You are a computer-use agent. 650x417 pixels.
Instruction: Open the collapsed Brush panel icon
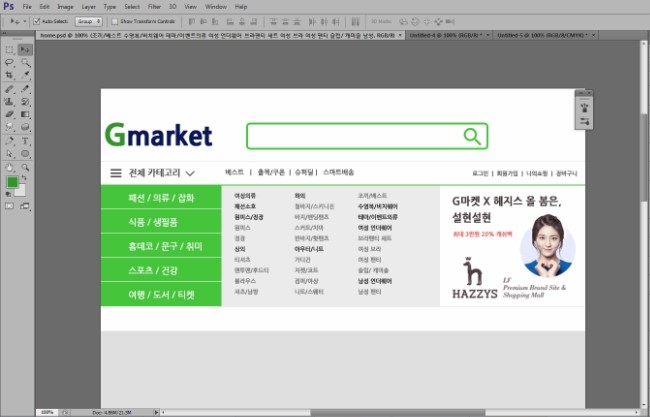585,108
